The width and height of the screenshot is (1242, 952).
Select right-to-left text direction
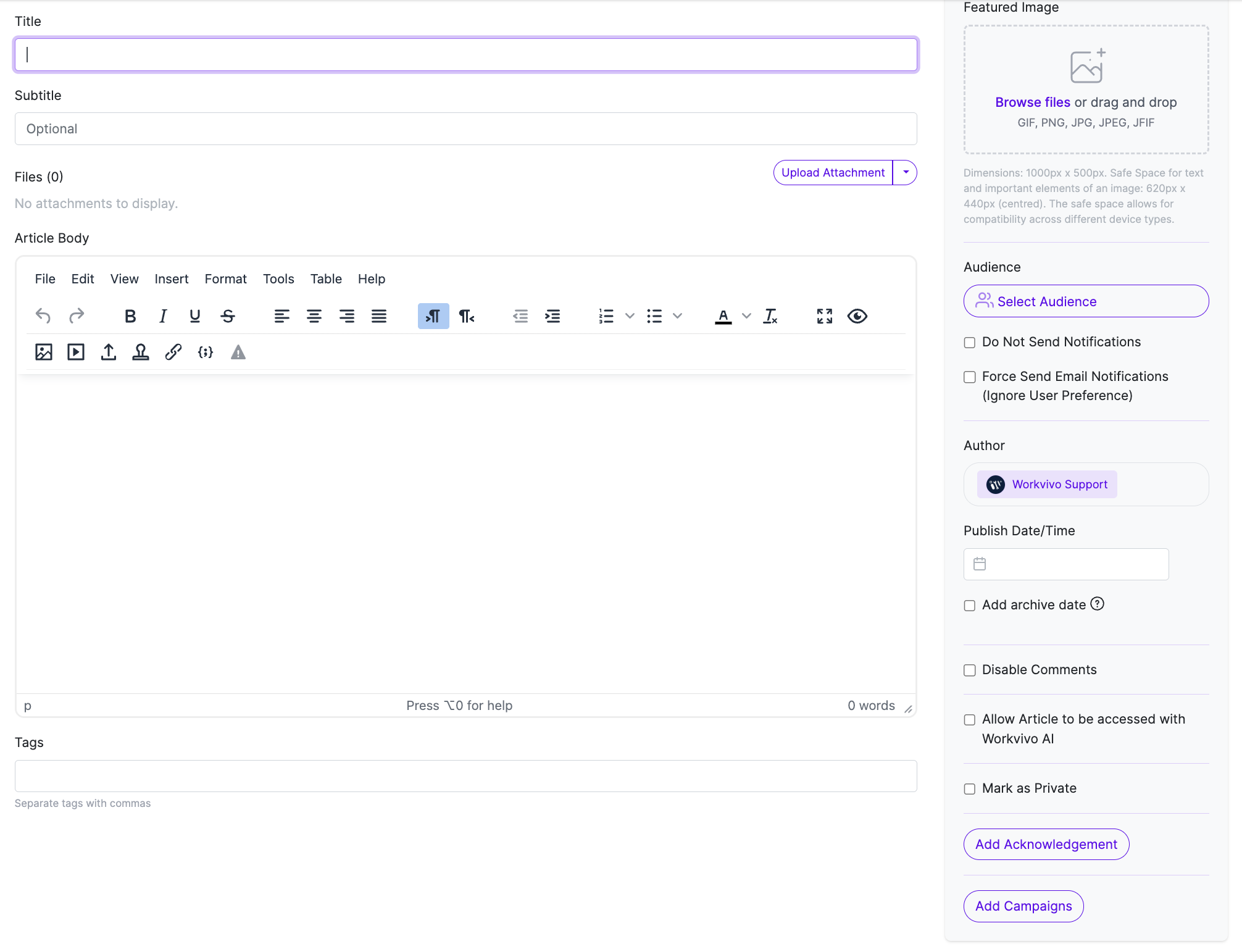coord(466,316)
